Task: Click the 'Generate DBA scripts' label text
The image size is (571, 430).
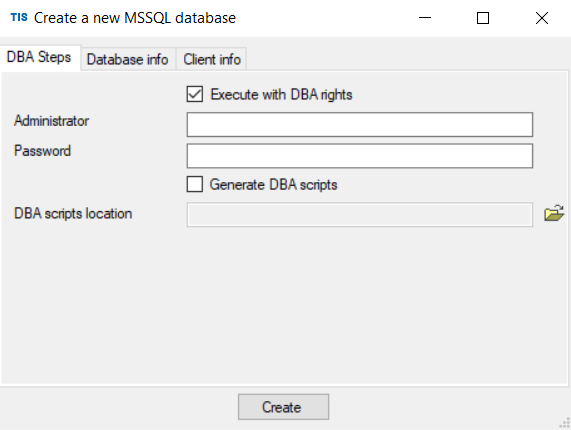Action: [273, 185]
